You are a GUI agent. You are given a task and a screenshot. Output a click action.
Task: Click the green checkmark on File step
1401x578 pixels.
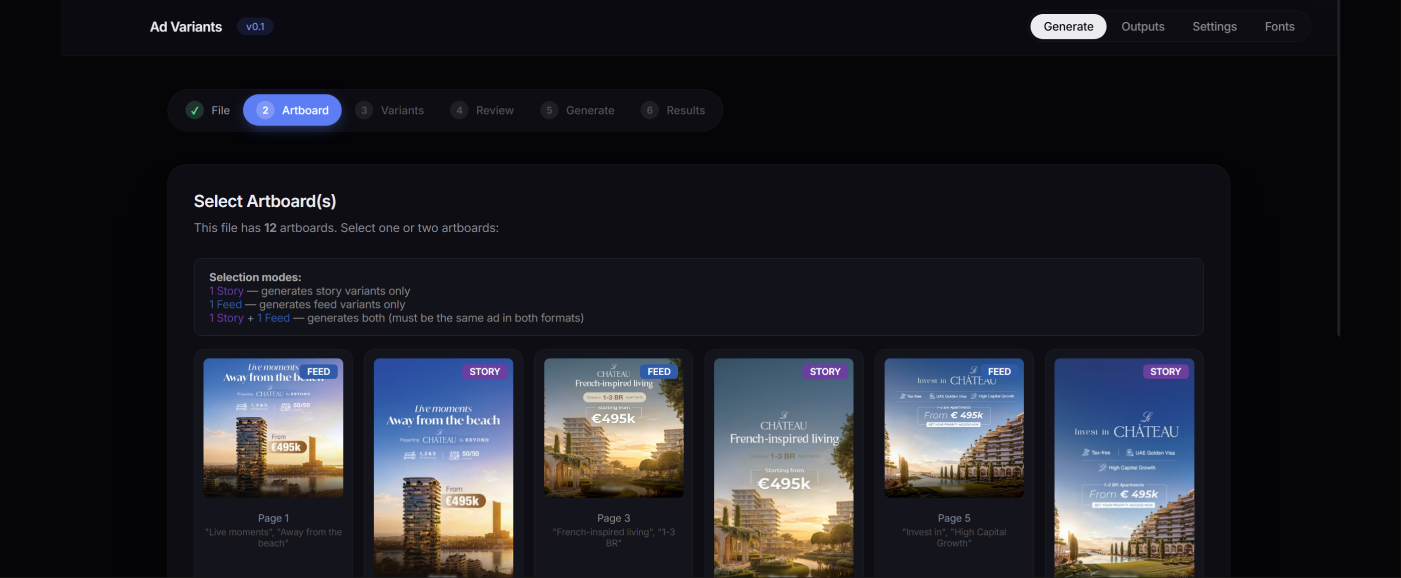195,110
